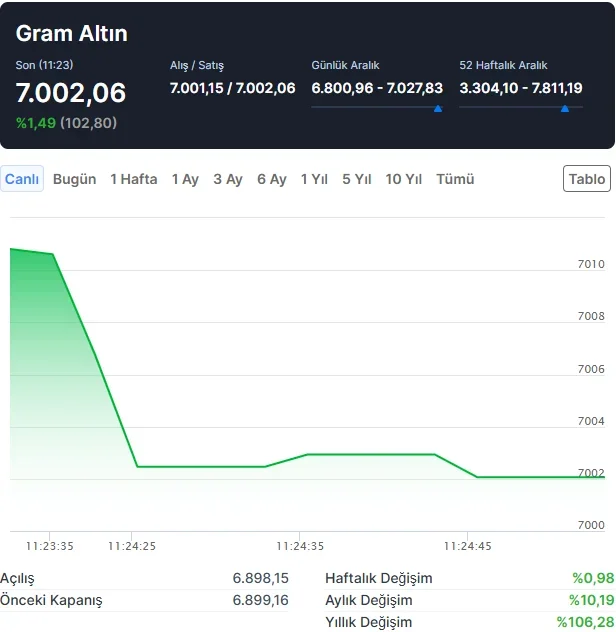Click the Haftalık Değişim %0,98 value

[x=592, y=578]
